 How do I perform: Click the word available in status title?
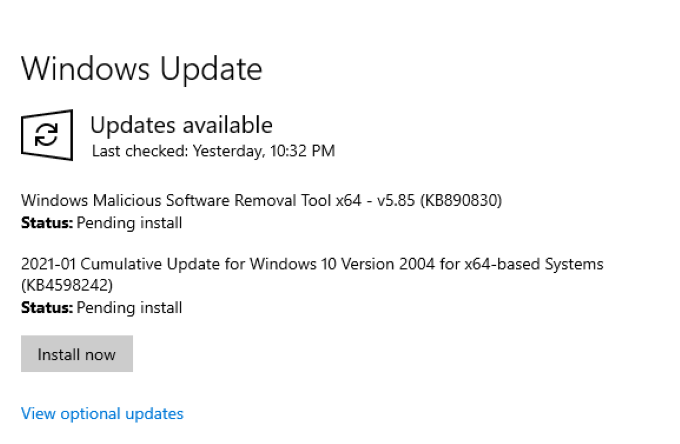(227, 125)
